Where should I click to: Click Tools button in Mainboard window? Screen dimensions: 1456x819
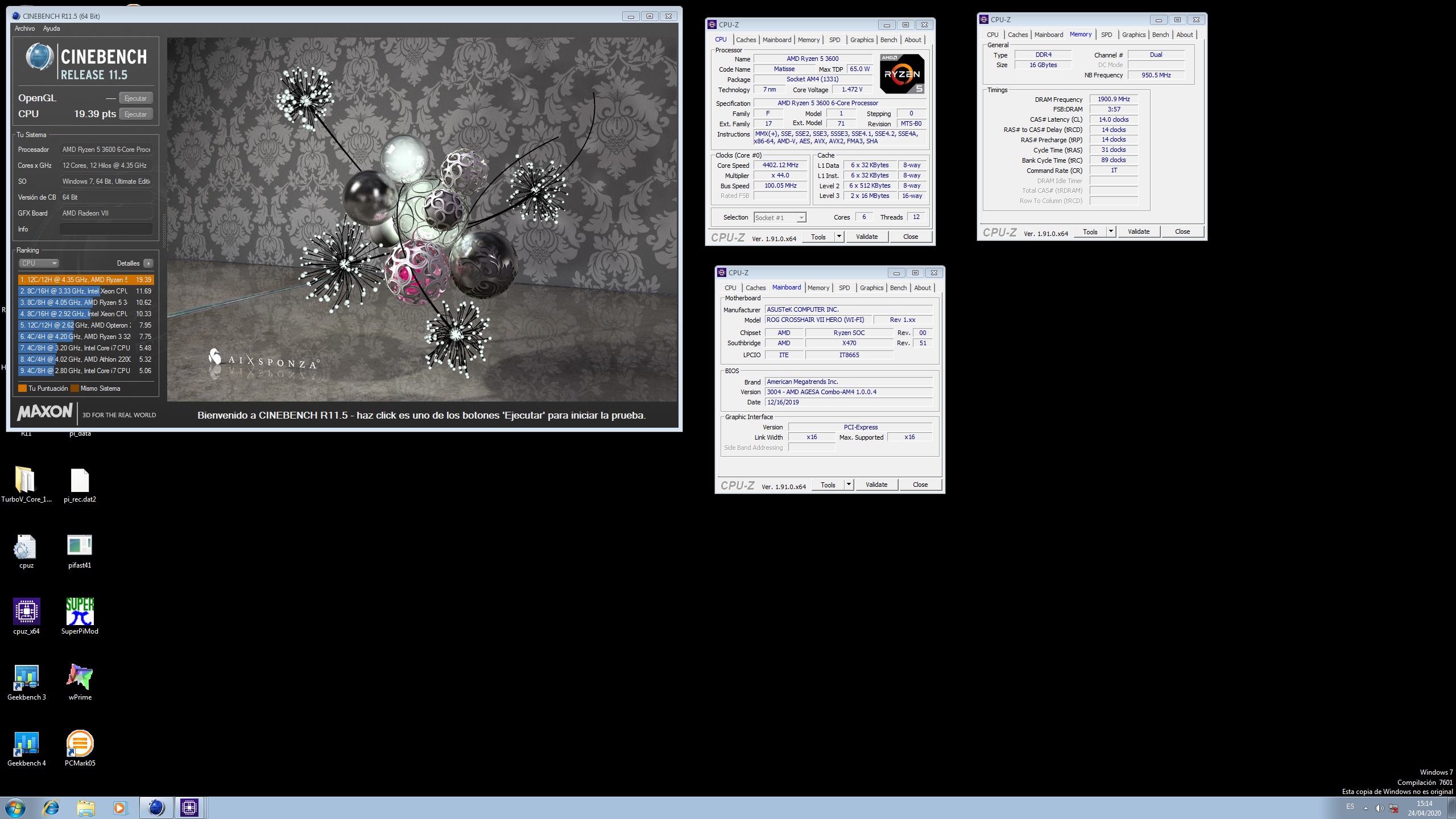pyautogui.click(x=828, y=485)
